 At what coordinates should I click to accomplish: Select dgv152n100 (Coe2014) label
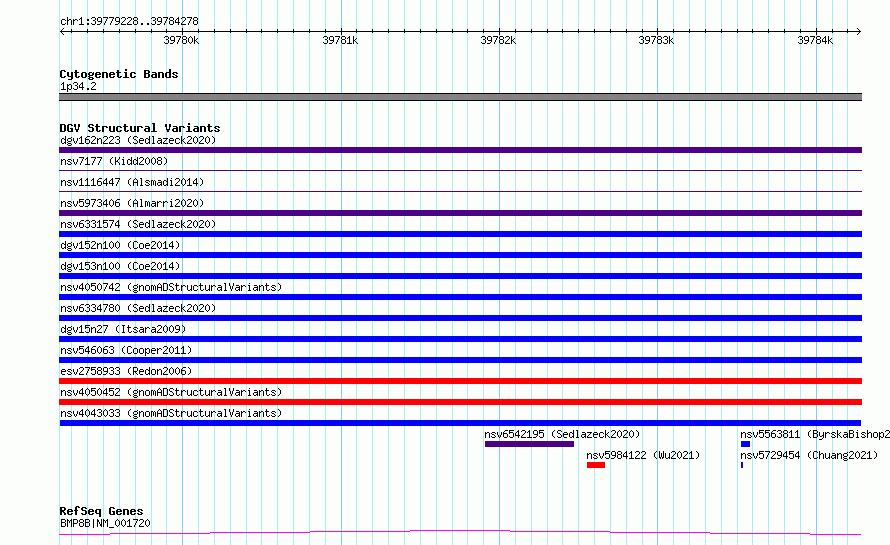(x=120, y=245)
